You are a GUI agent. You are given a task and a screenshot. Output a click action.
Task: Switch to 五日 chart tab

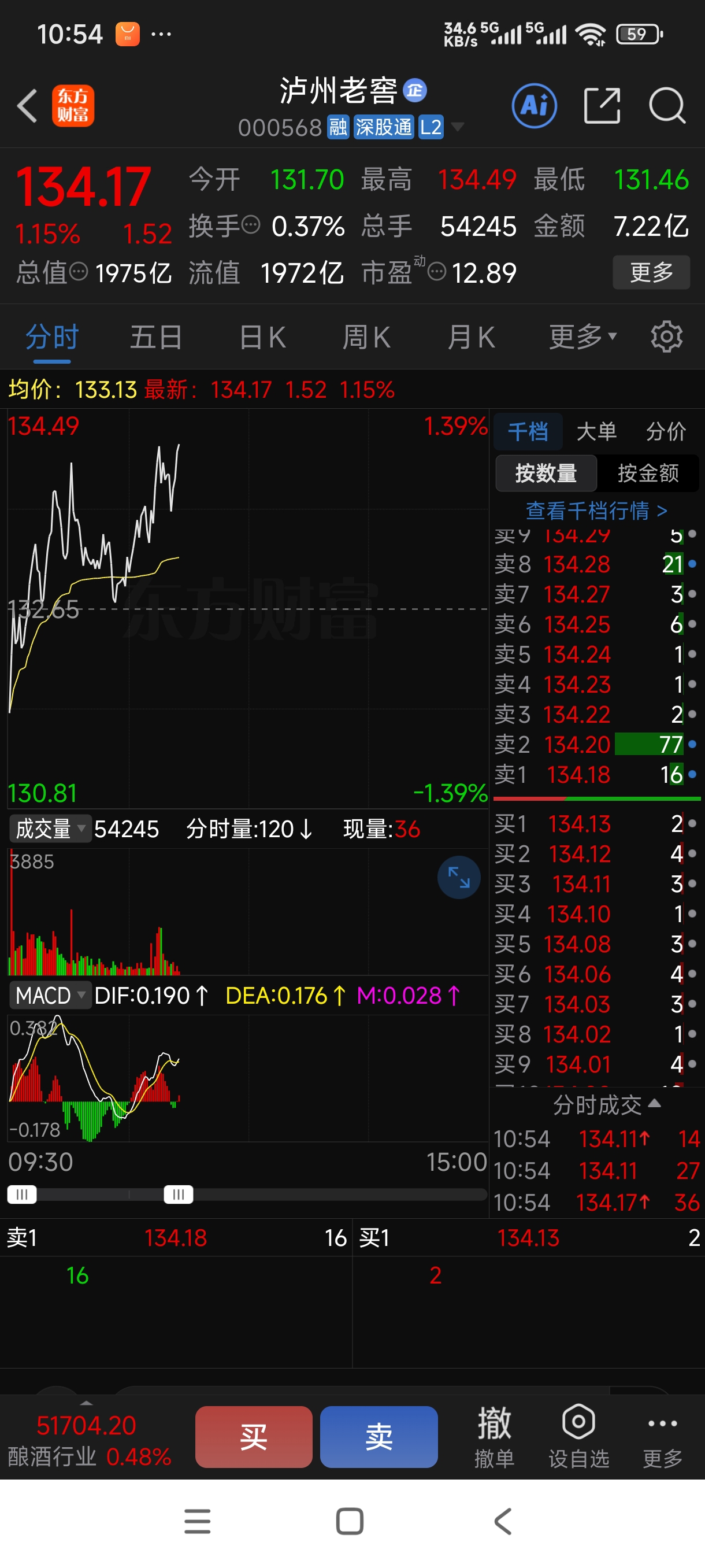pos(157,336)
